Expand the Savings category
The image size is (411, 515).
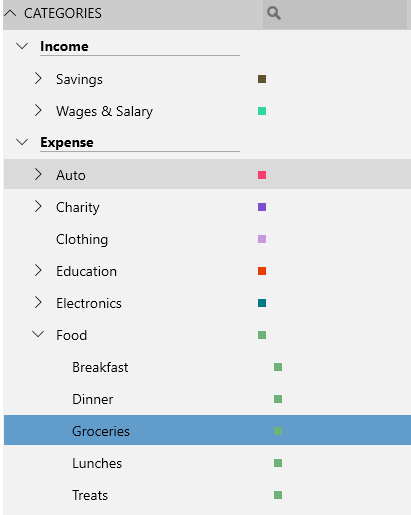pos(38,79)
